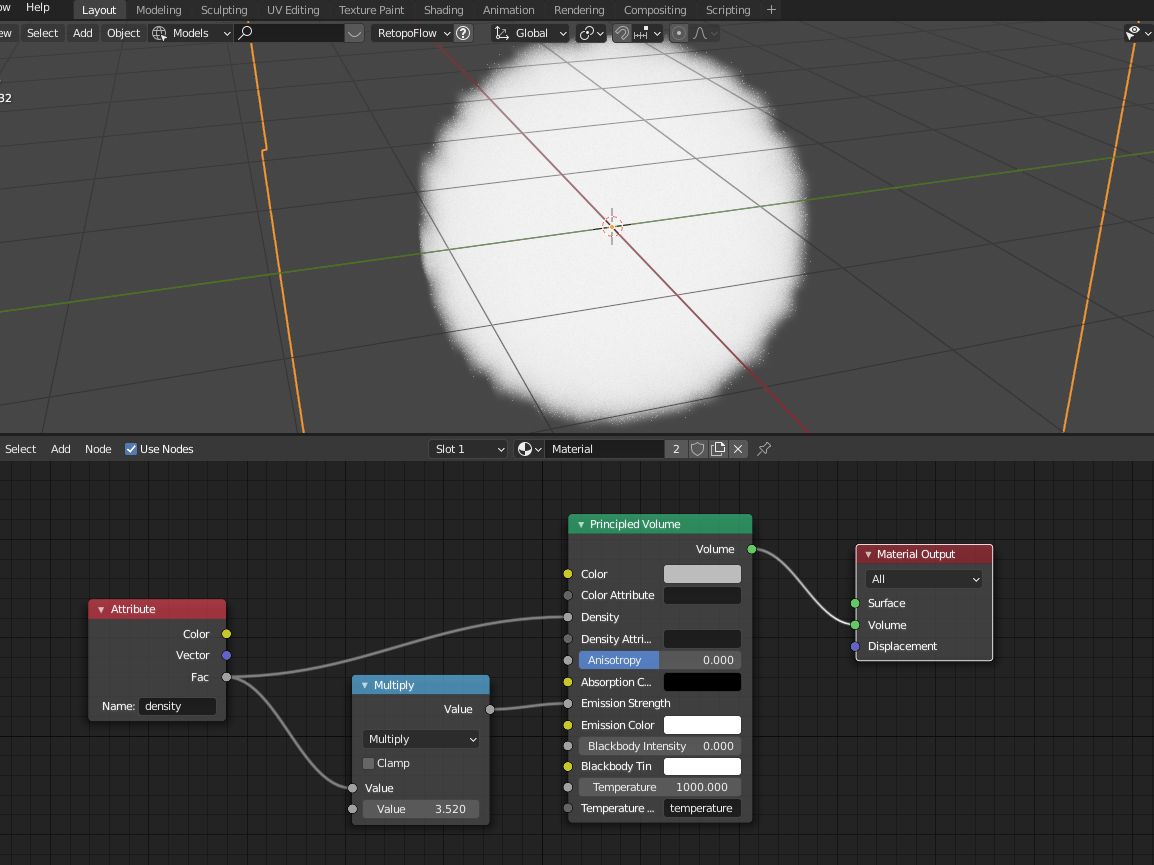The image size is (1154, 865).
Task: Switch to the Shading workspace tab
Action: pyautogui.click(x=443, y=10)
